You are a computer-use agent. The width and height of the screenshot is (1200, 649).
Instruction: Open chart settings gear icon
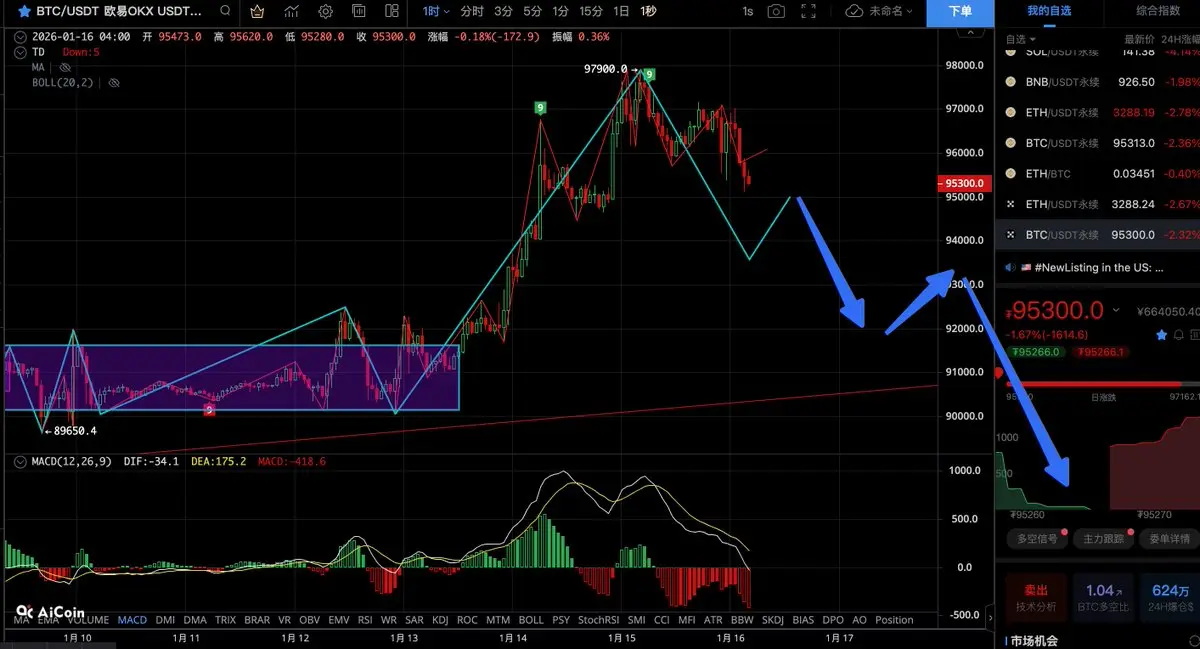pos(325,12)
